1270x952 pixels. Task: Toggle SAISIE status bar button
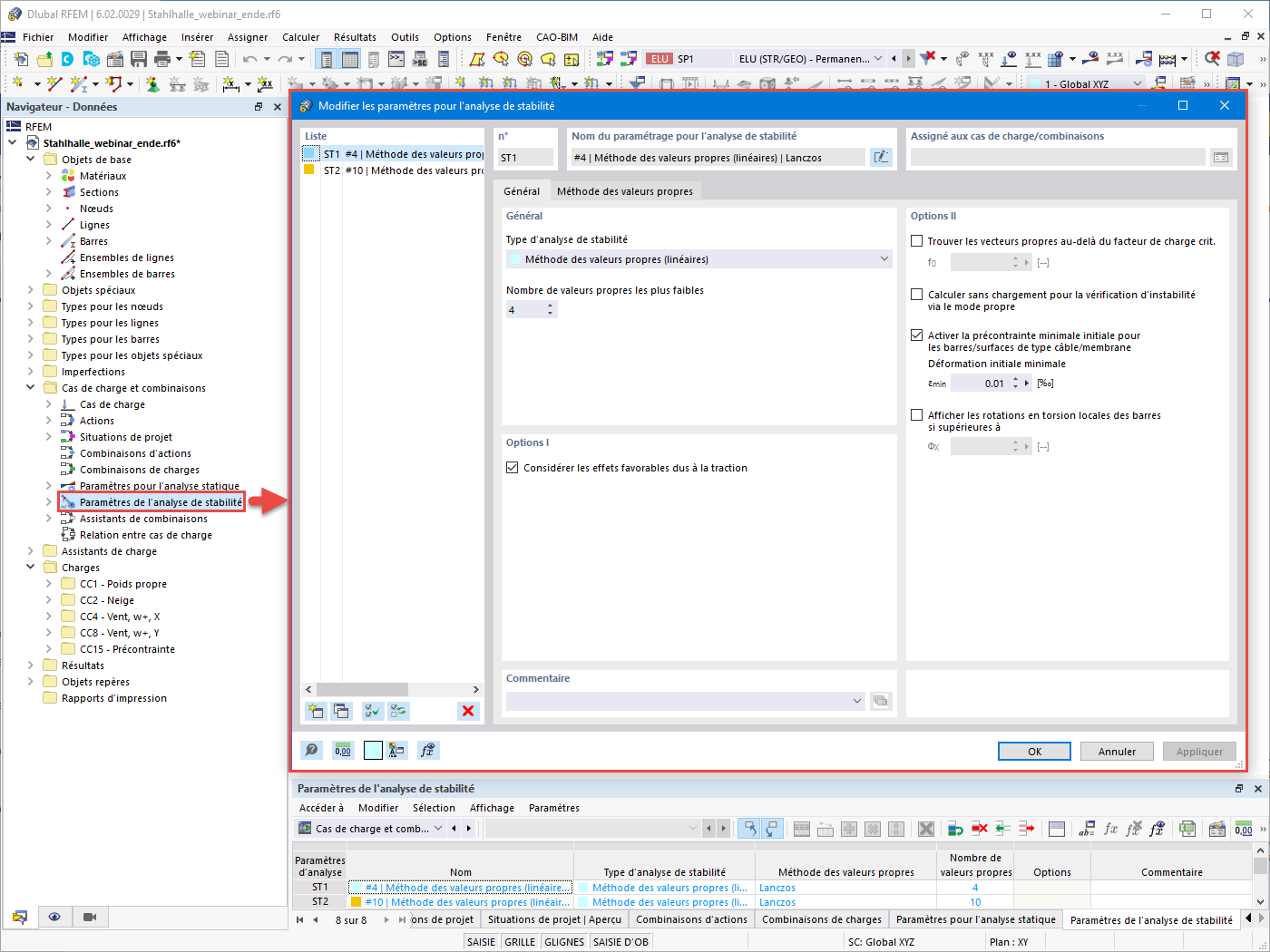481,942
